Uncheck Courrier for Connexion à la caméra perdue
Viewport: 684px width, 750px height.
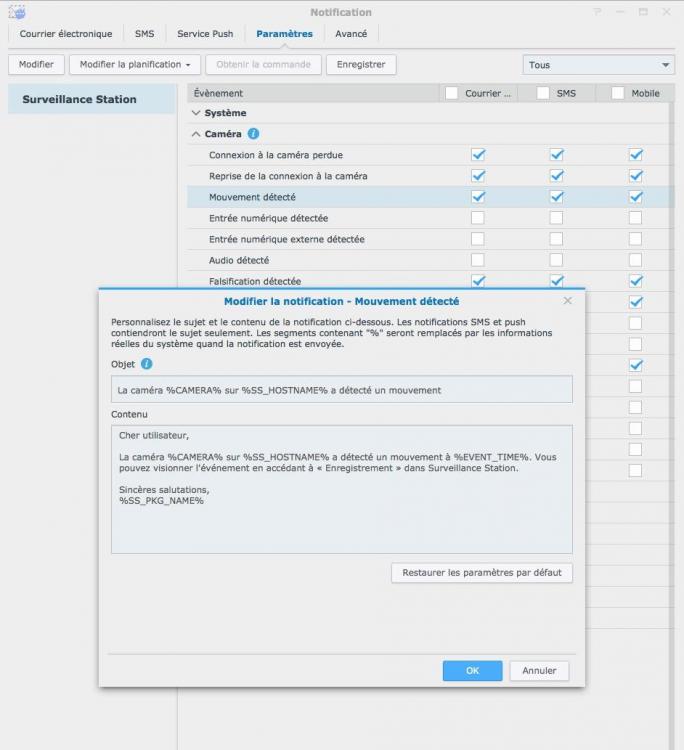[478, 154]
